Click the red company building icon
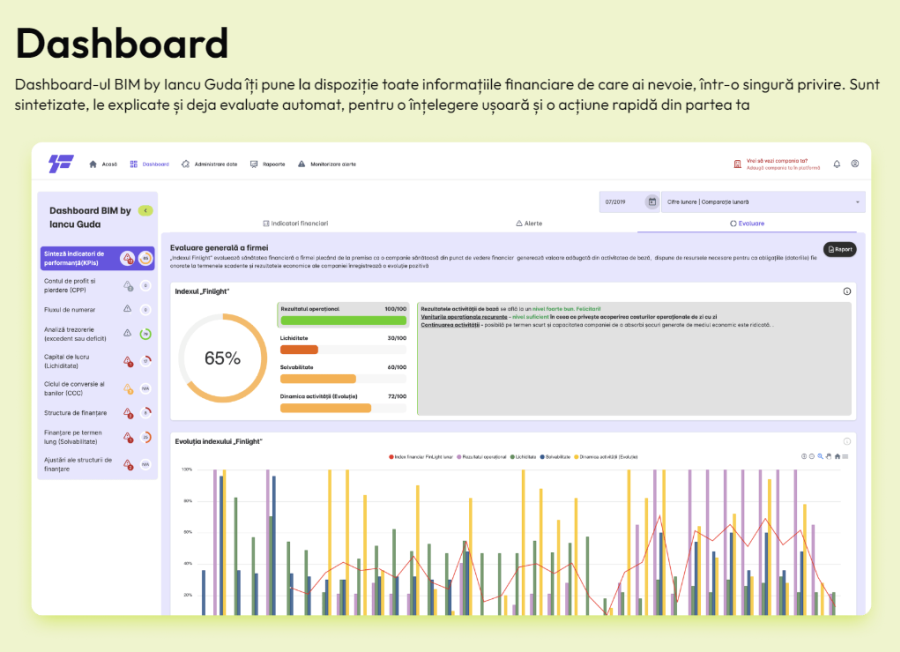The image size is (900, 652). click(737, 164)
